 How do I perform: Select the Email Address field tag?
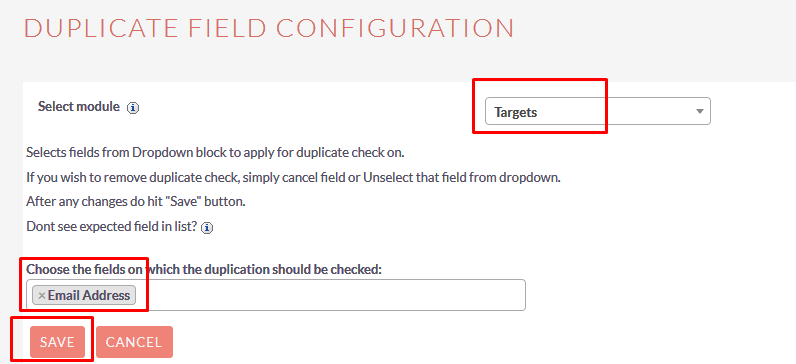[84, 295]
